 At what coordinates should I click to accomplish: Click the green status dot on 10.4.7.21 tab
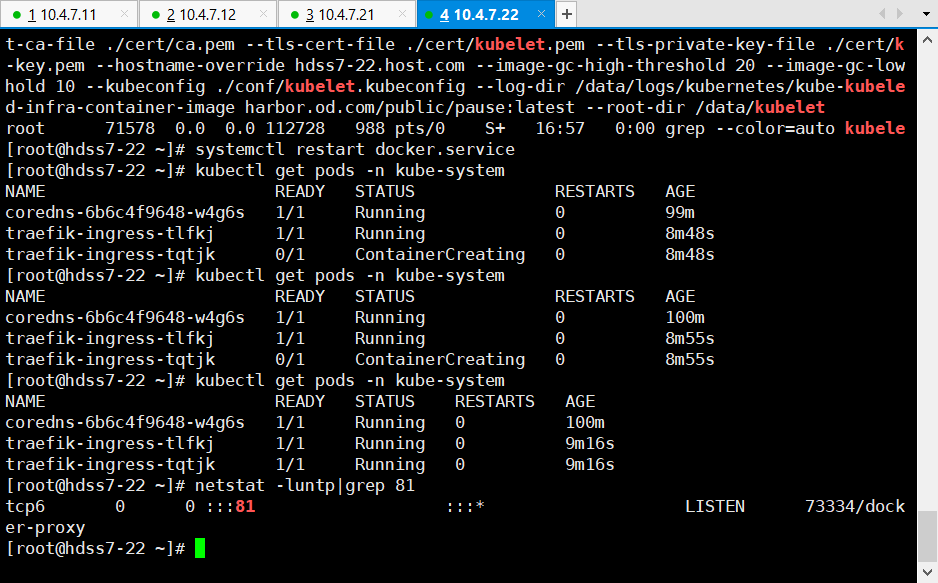coord(295,14)
